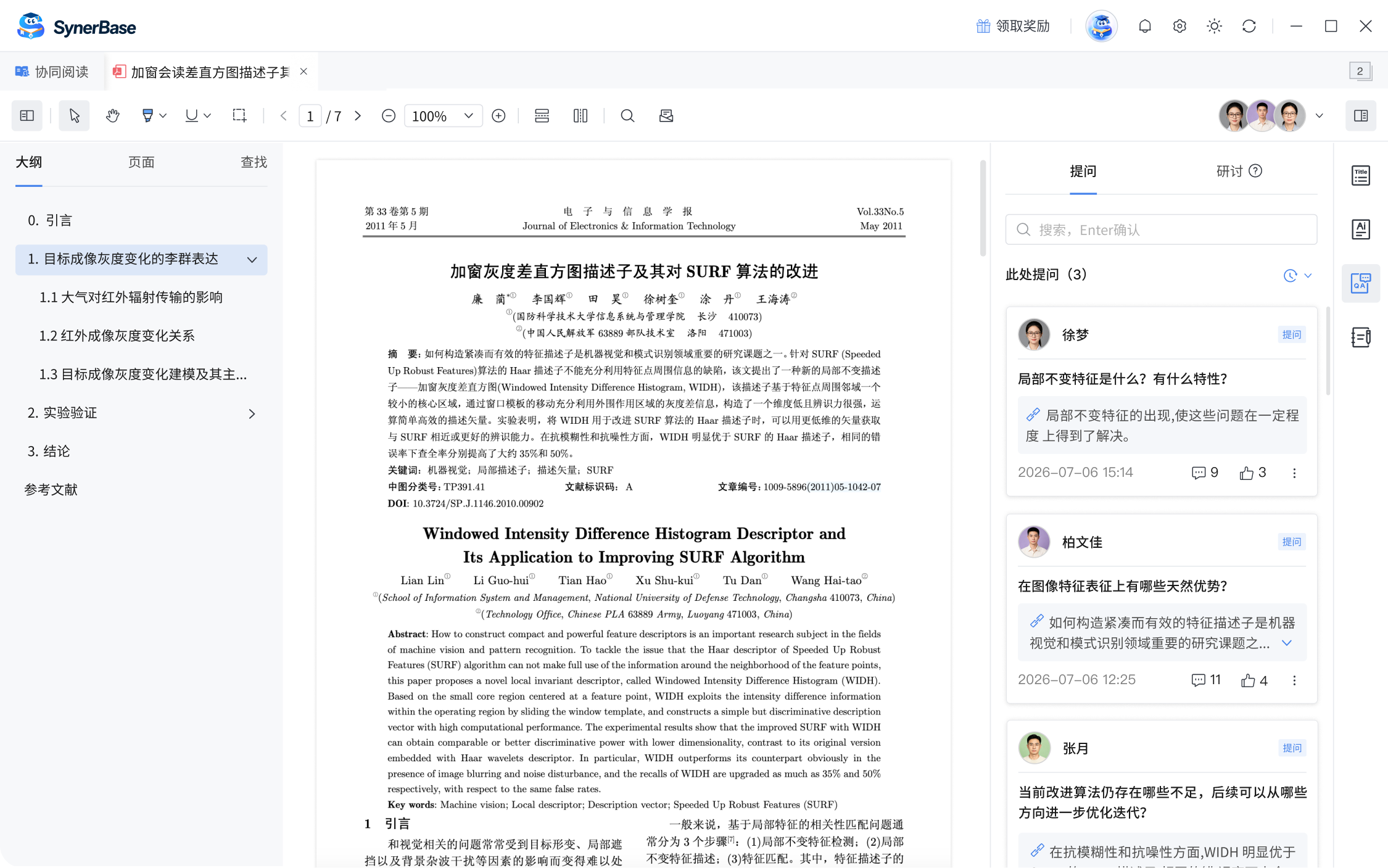
Task: Expand the 2. 实验验证 outline section
Action: tap(252, 414)
